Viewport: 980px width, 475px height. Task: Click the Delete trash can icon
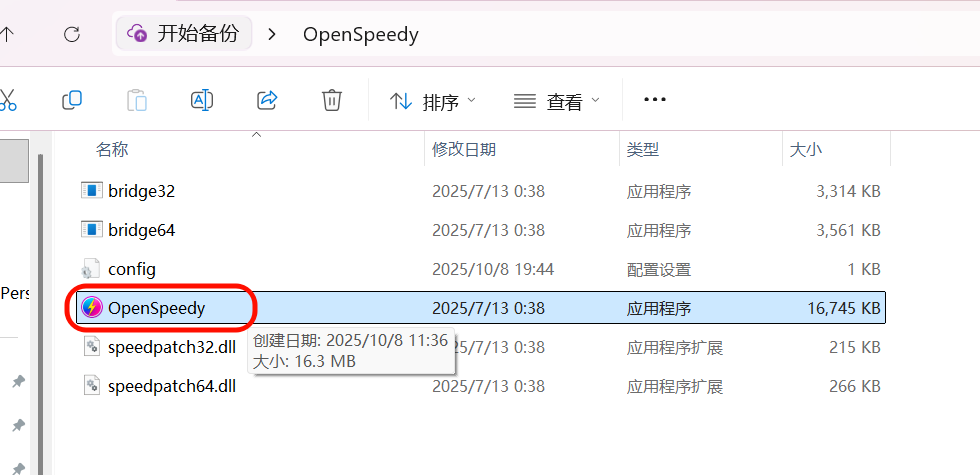(332, 100)
